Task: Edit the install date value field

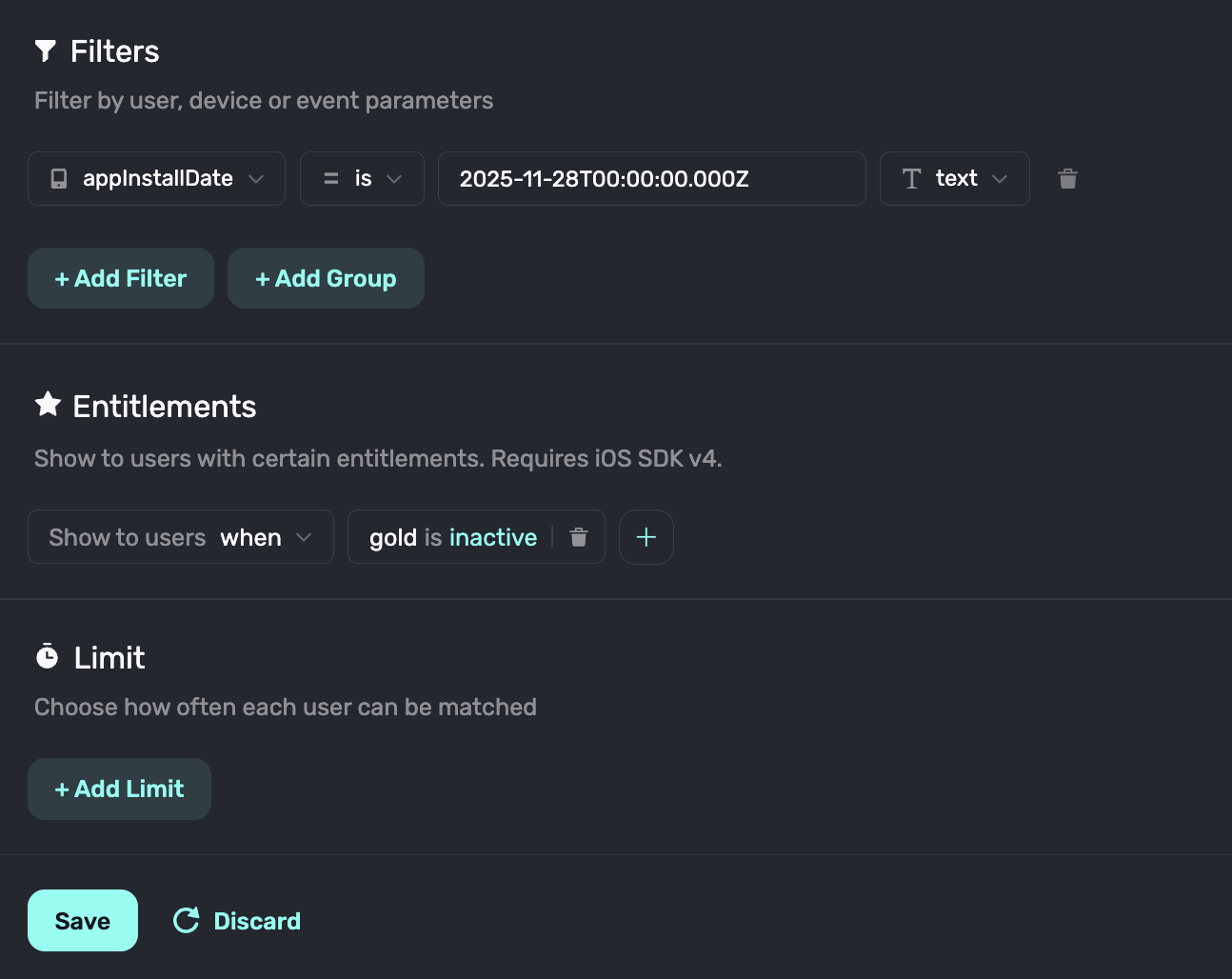Action: coord(651,179)
